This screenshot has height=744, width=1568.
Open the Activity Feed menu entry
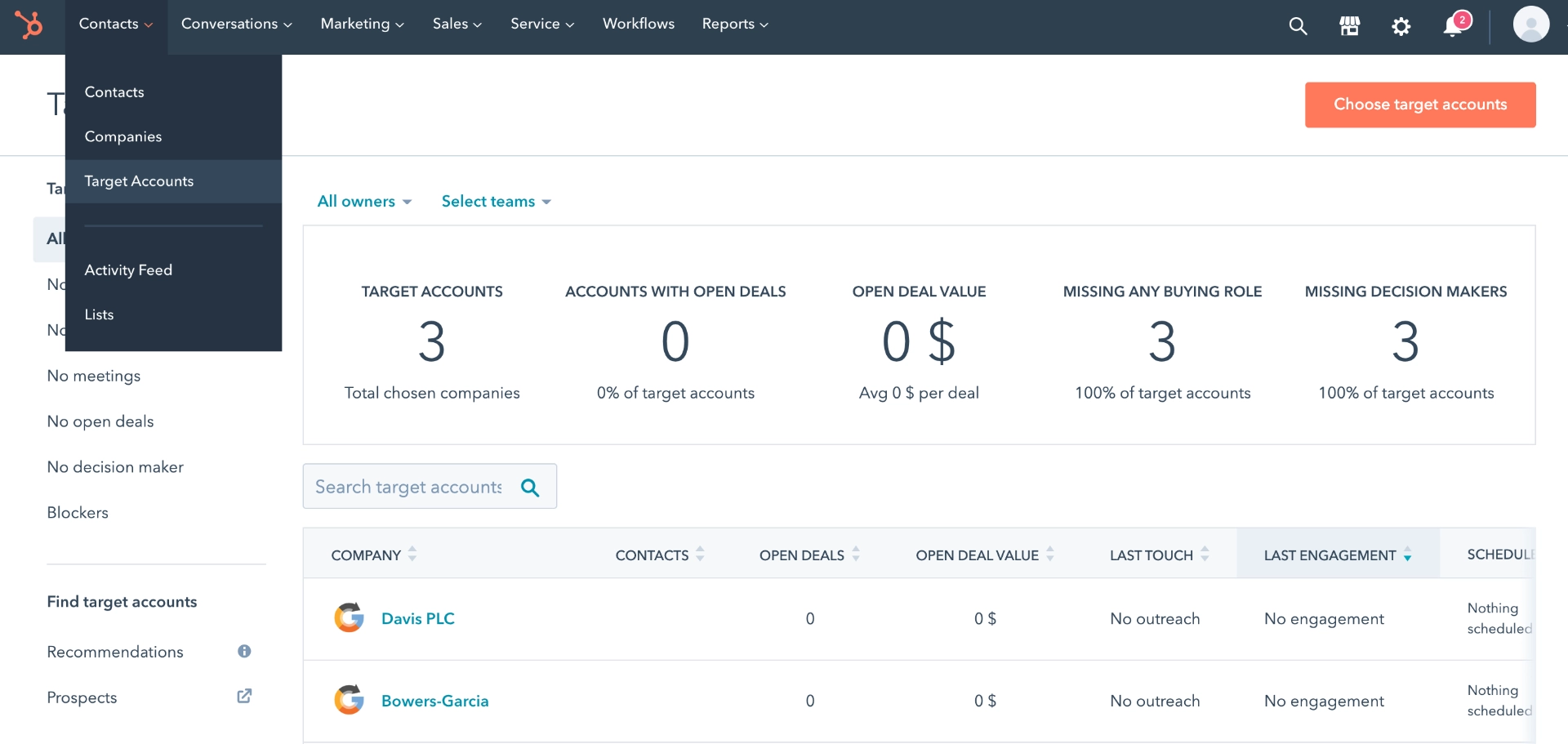point(128,270)
